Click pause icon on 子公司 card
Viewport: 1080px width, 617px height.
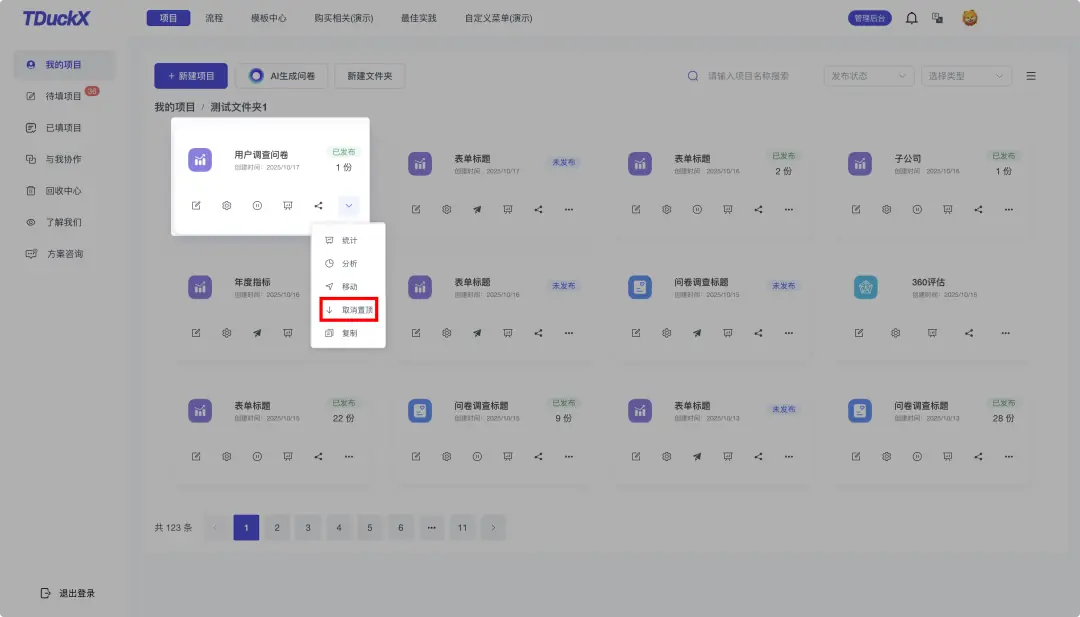coord(917,209)
